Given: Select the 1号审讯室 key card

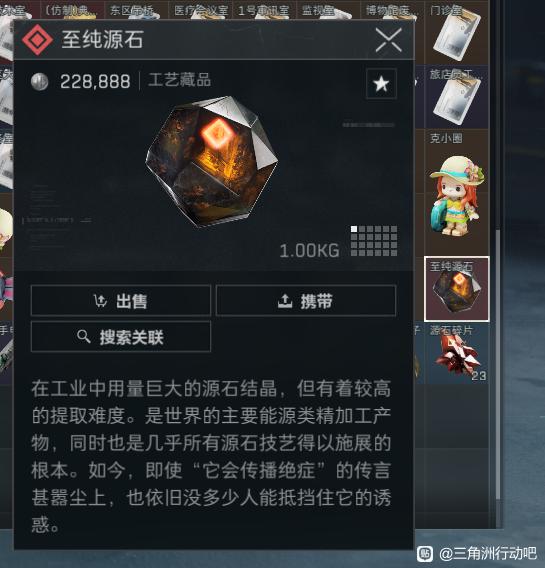Looking at the screenshot, I should (264, 10).
